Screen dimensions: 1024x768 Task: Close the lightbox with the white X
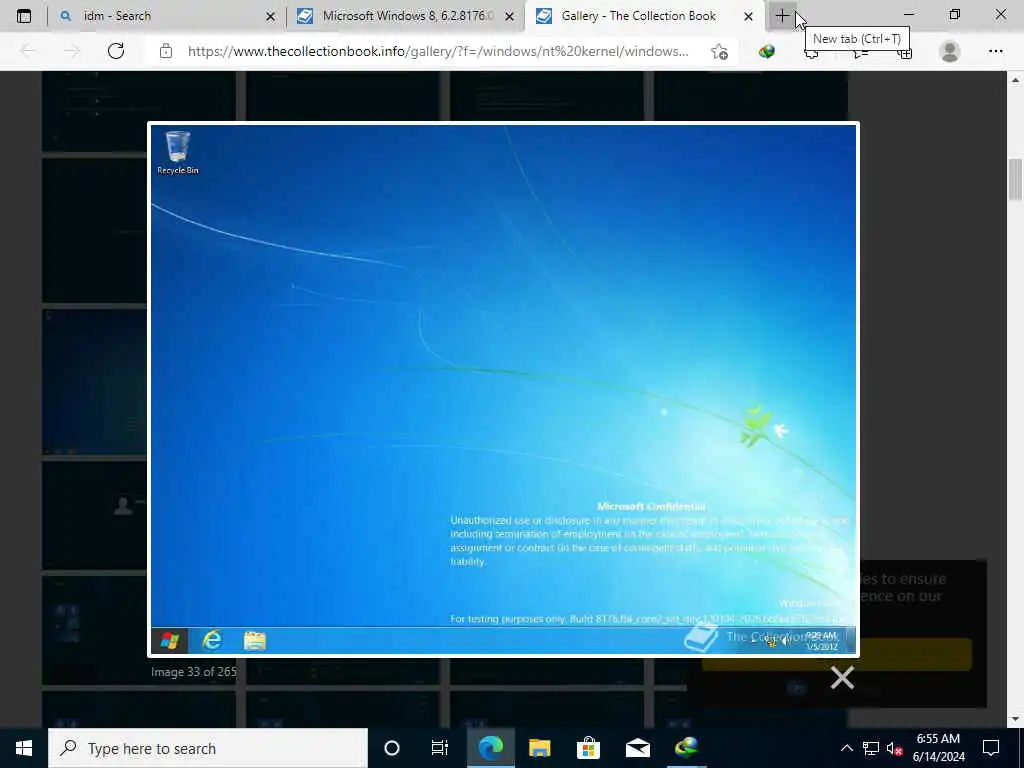coord(842,678)
